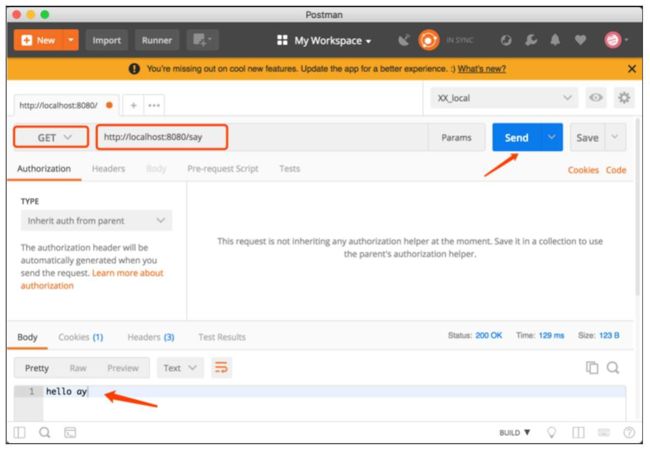Click the New button
This screenshot has width=650, height=452.
(x=38, y=40)
